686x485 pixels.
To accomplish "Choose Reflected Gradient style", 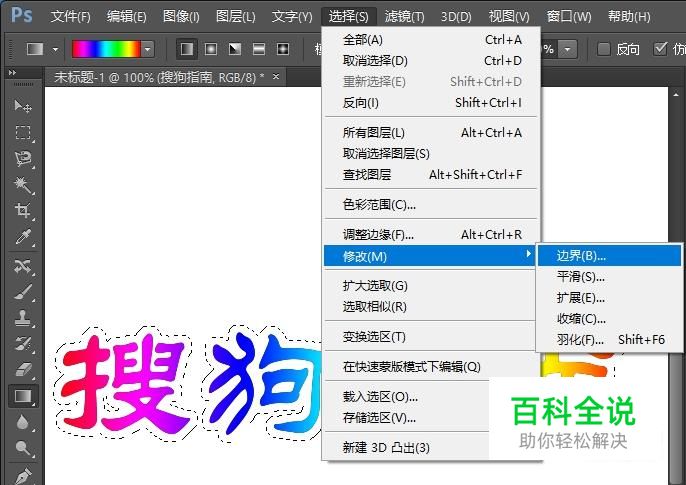I will click(259, 49).
